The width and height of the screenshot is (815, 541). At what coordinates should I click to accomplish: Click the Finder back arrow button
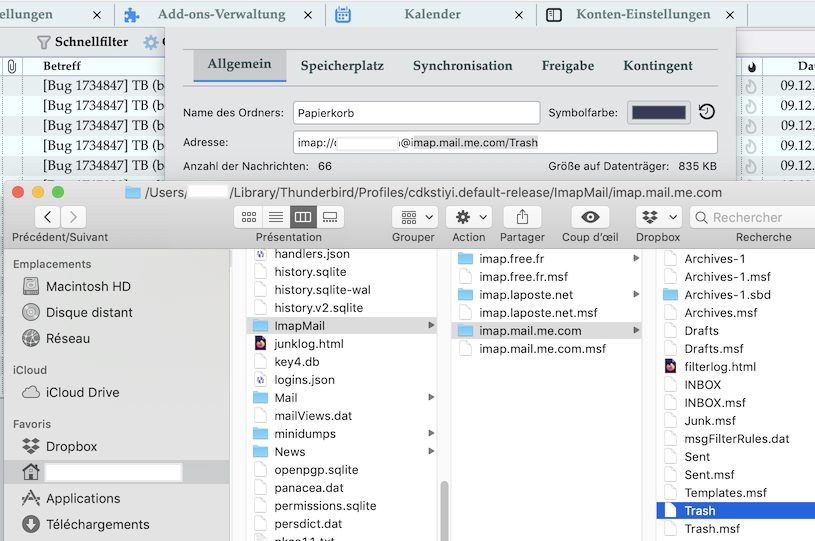pos(47,217)
